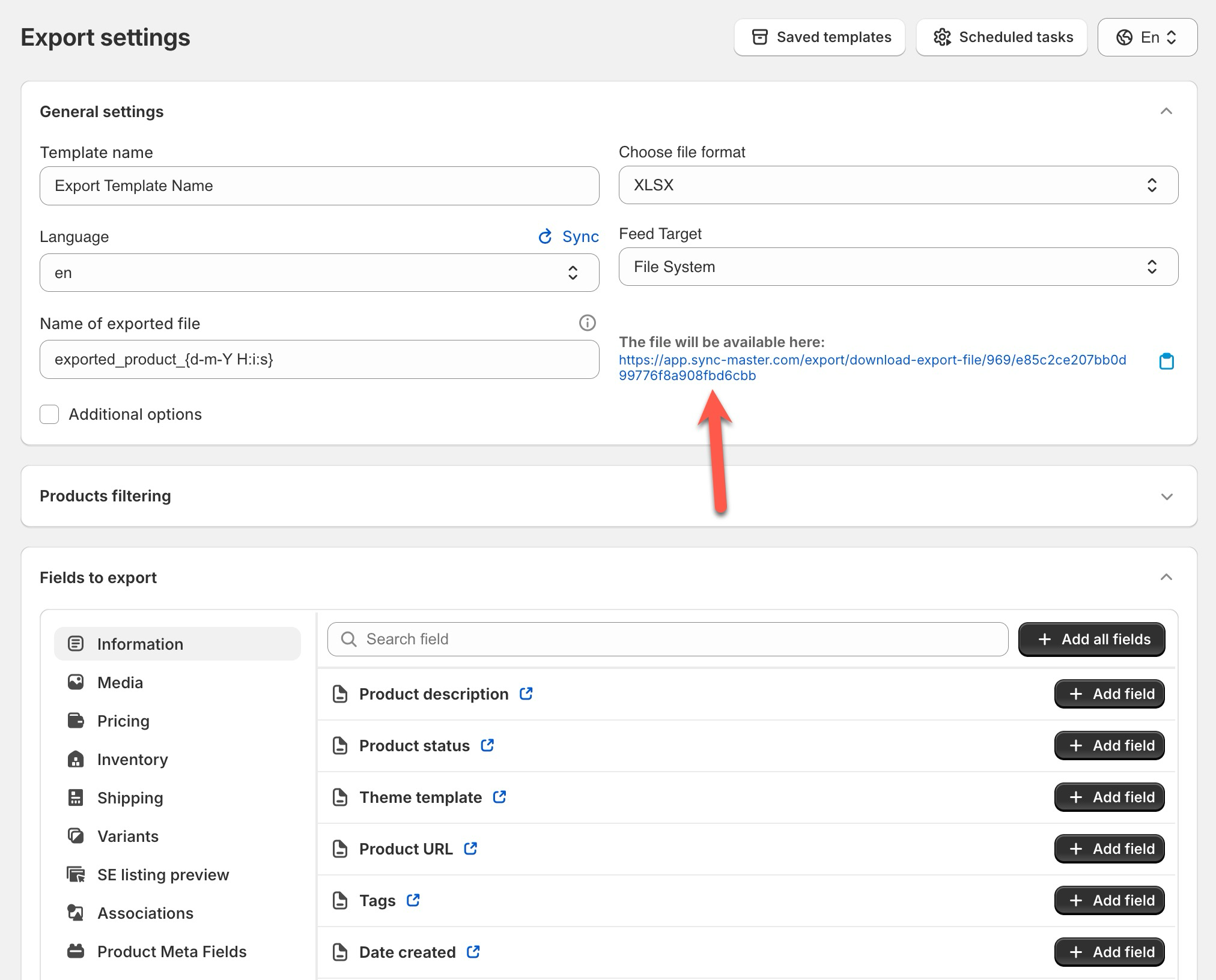Click the Search field box

tap(667, 639)
